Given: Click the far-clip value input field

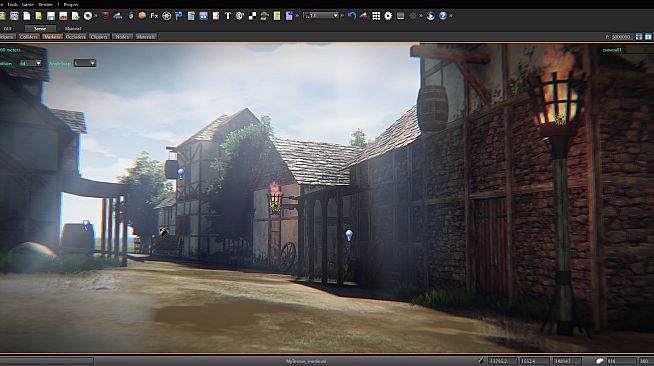Looking at the screenshot, I should pyautogui.click(x=622, y=37).
